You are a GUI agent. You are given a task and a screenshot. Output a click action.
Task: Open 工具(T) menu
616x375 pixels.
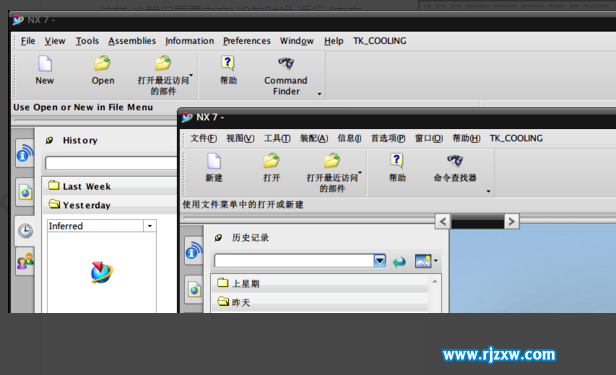click(277, 138)
